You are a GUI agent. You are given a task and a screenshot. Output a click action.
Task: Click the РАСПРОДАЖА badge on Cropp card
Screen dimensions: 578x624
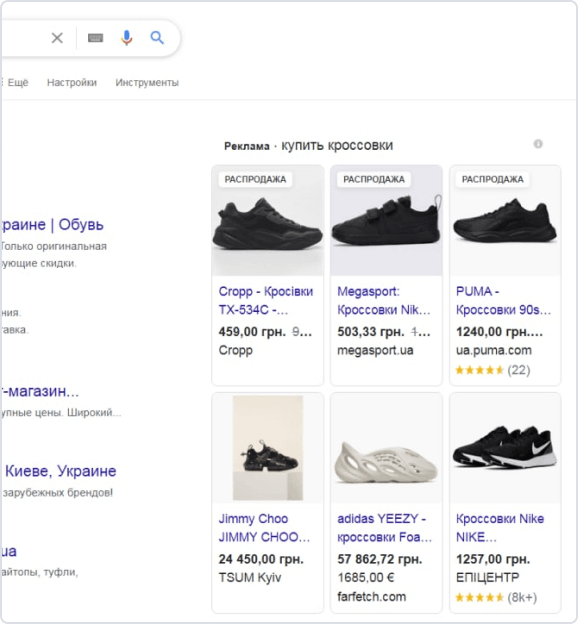click(x=255, y=179)
